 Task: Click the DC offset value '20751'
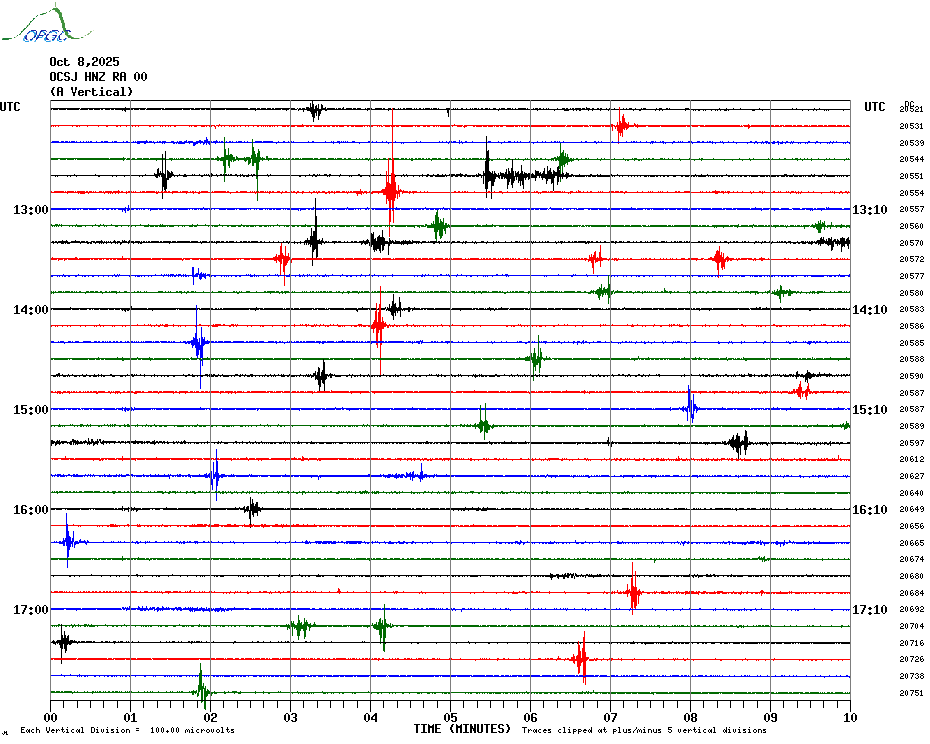(x=912, y=693)
